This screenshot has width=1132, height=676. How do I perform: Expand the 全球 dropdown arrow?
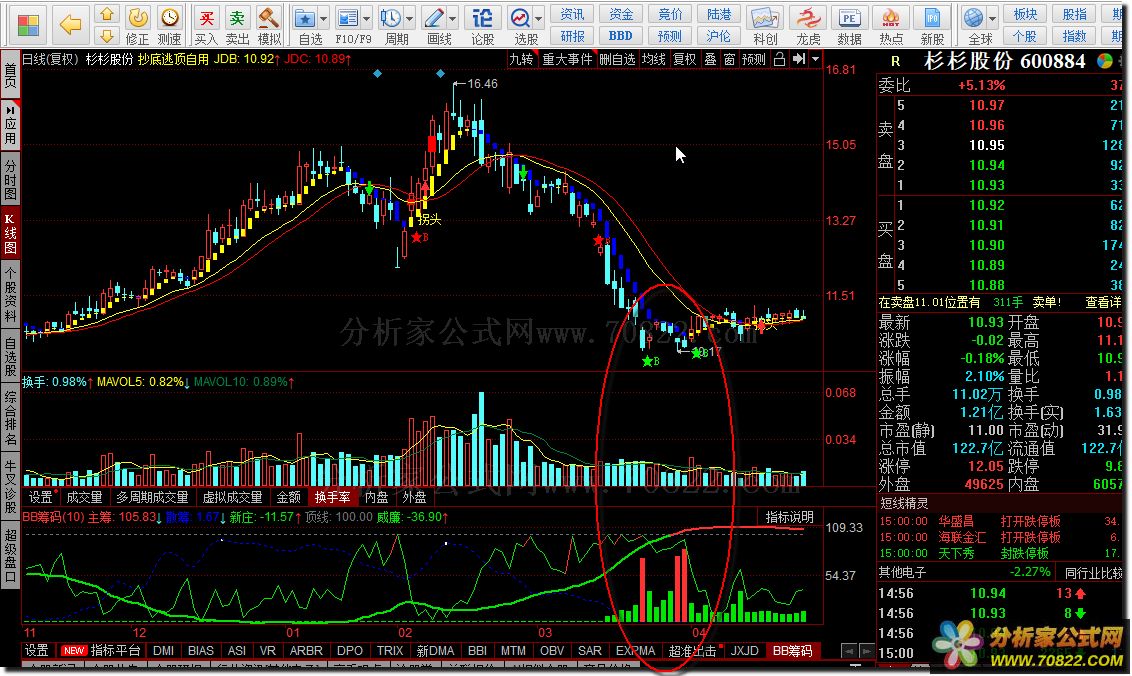[993, 19]
